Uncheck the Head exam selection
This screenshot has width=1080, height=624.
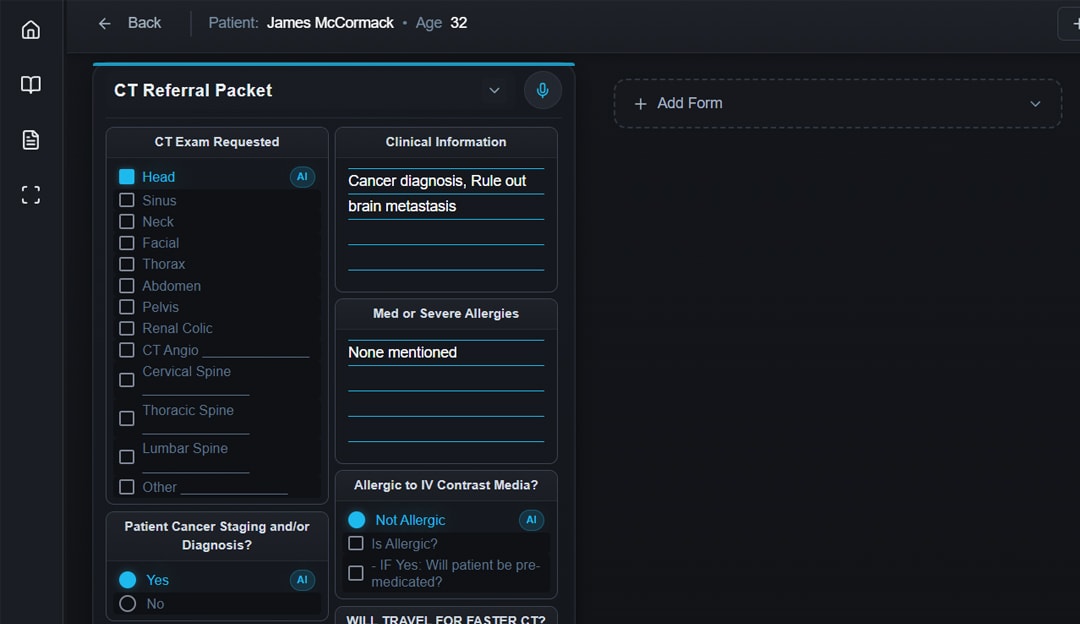[126, 176]
